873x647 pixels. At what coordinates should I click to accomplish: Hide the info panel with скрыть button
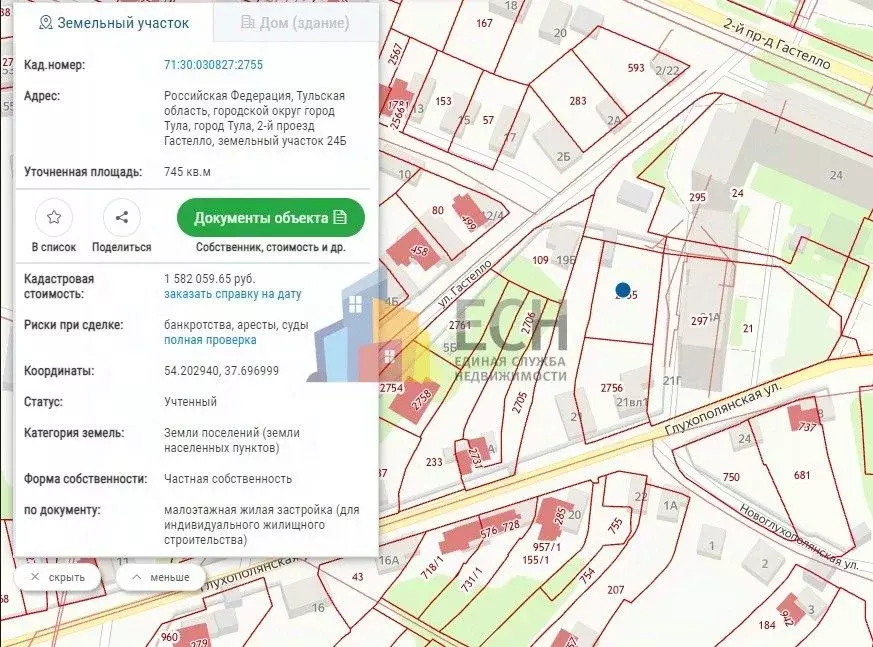57,577
